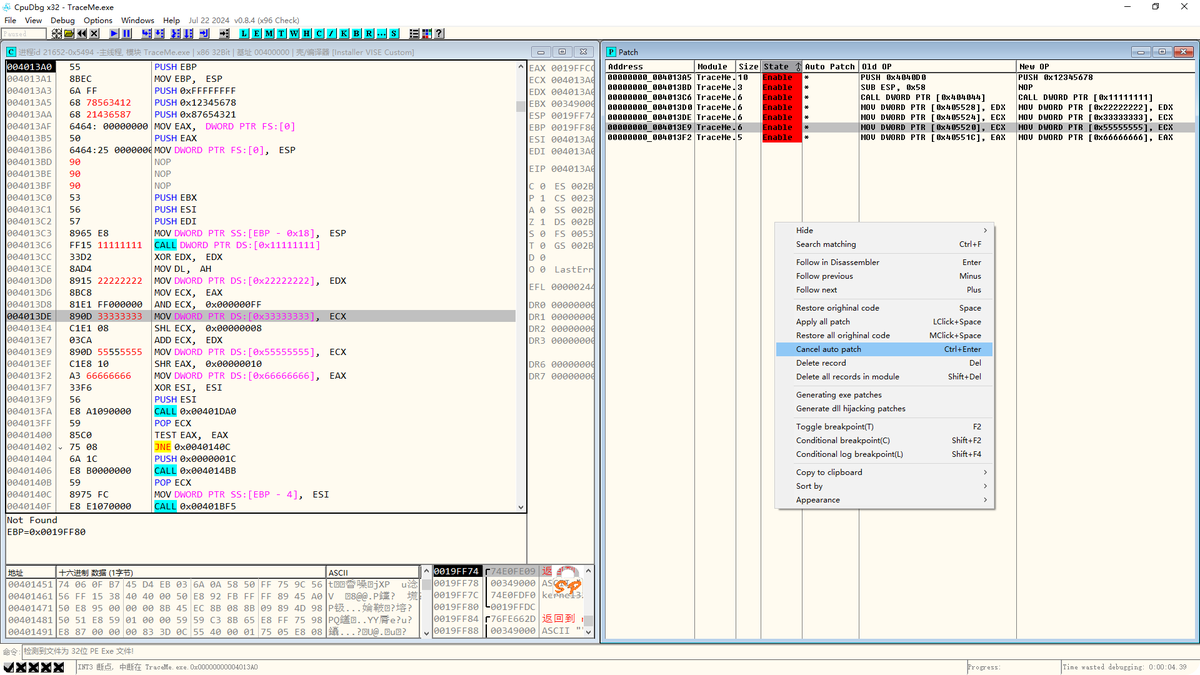Open Windows list with W icon
This screenshot has height=675, width=1200.
(x=294, y=33)
